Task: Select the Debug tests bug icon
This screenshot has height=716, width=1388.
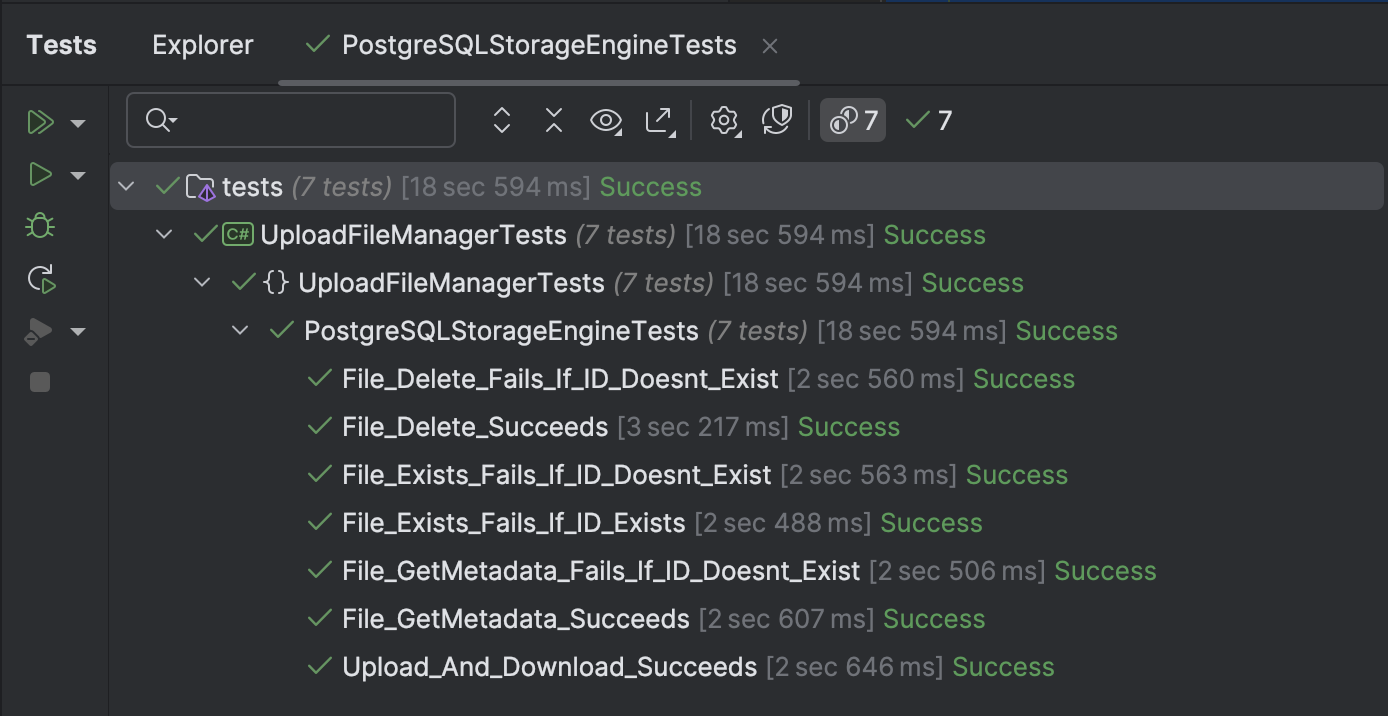Action: [x=40, y=225]
